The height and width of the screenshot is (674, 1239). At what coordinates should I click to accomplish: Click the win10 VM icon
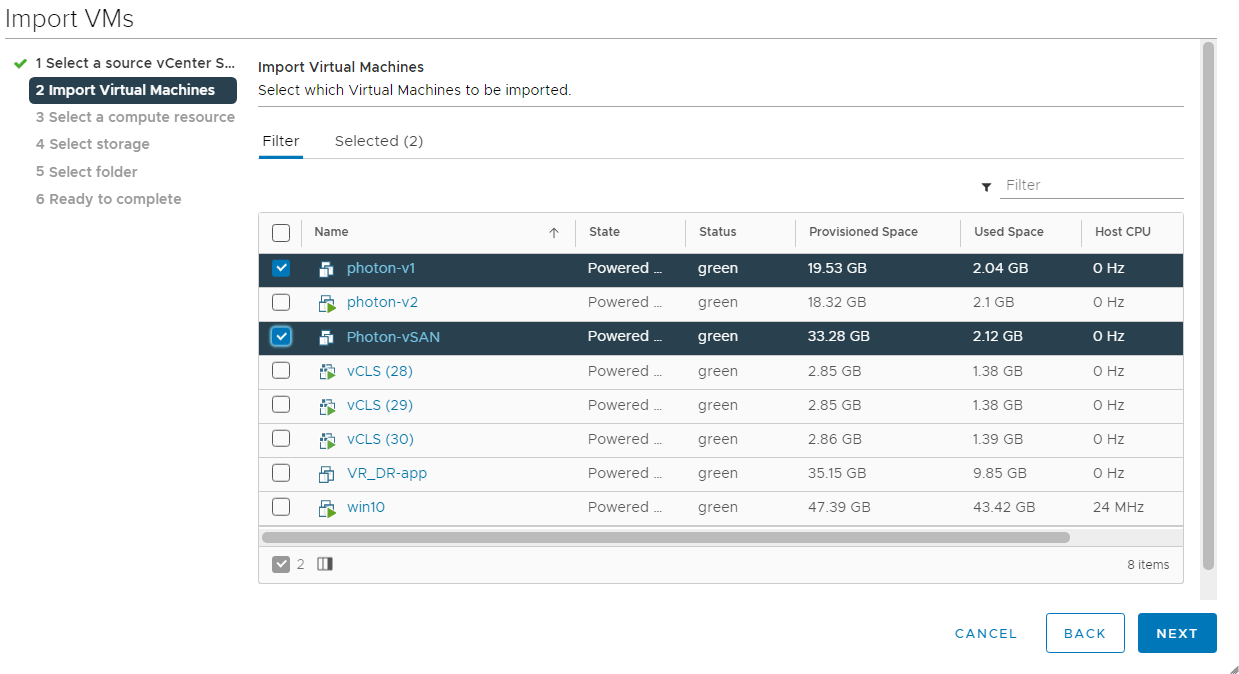326,508
